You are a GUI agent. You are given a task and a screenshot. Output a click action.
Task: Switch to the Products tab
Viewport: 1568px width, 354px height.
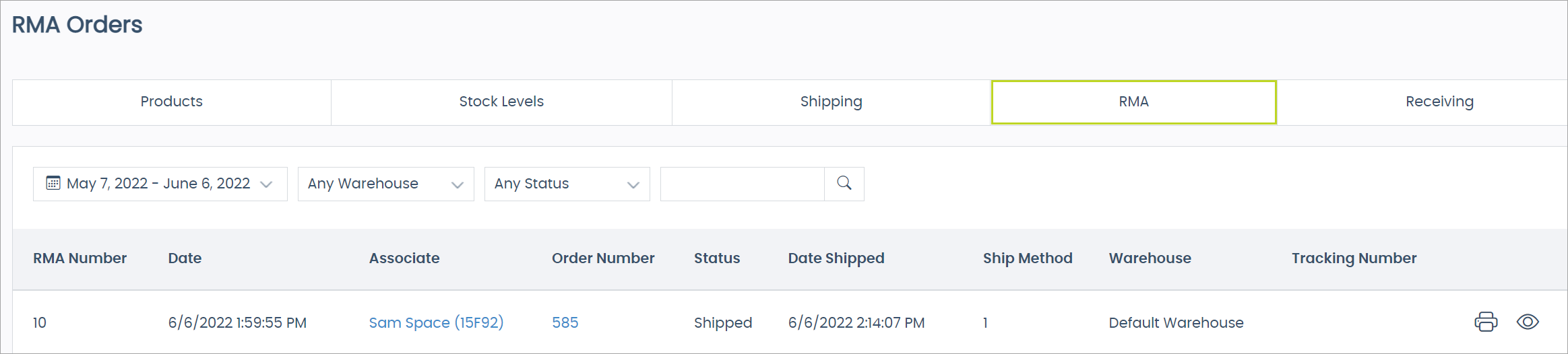tap(171, 102)
